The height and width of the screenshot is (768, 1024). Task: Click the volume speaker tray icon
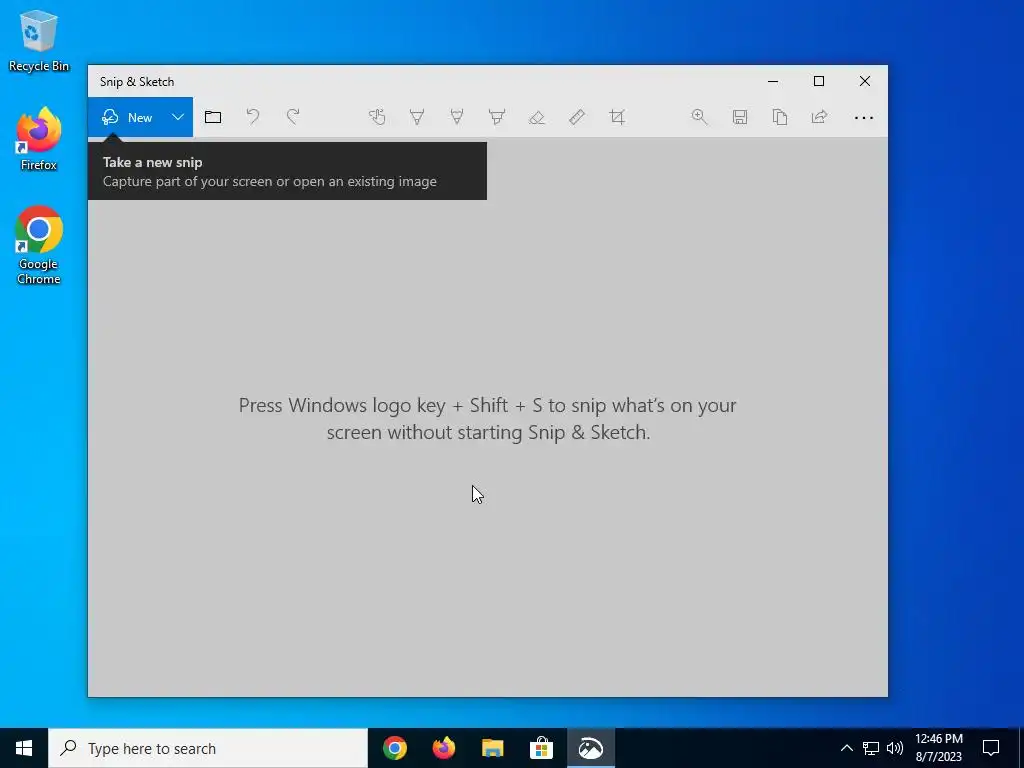[x=895, y=748]
